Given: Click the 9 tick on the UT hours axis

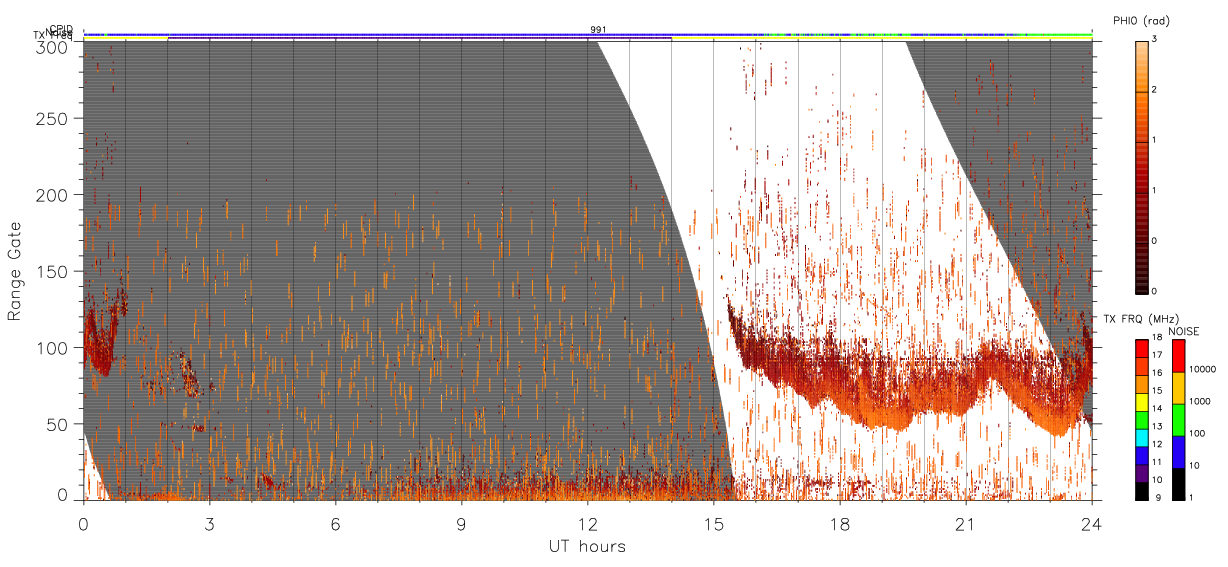Looking at the screenshot, I should coord(461,524).
